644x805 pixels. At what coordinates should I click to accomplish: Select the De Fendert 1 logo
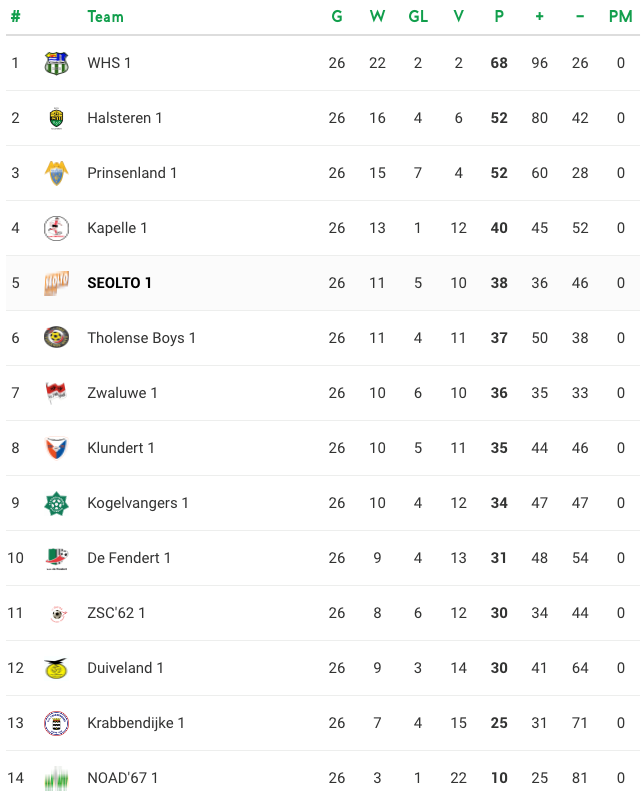pyautogui.click(x=56, y=559)
